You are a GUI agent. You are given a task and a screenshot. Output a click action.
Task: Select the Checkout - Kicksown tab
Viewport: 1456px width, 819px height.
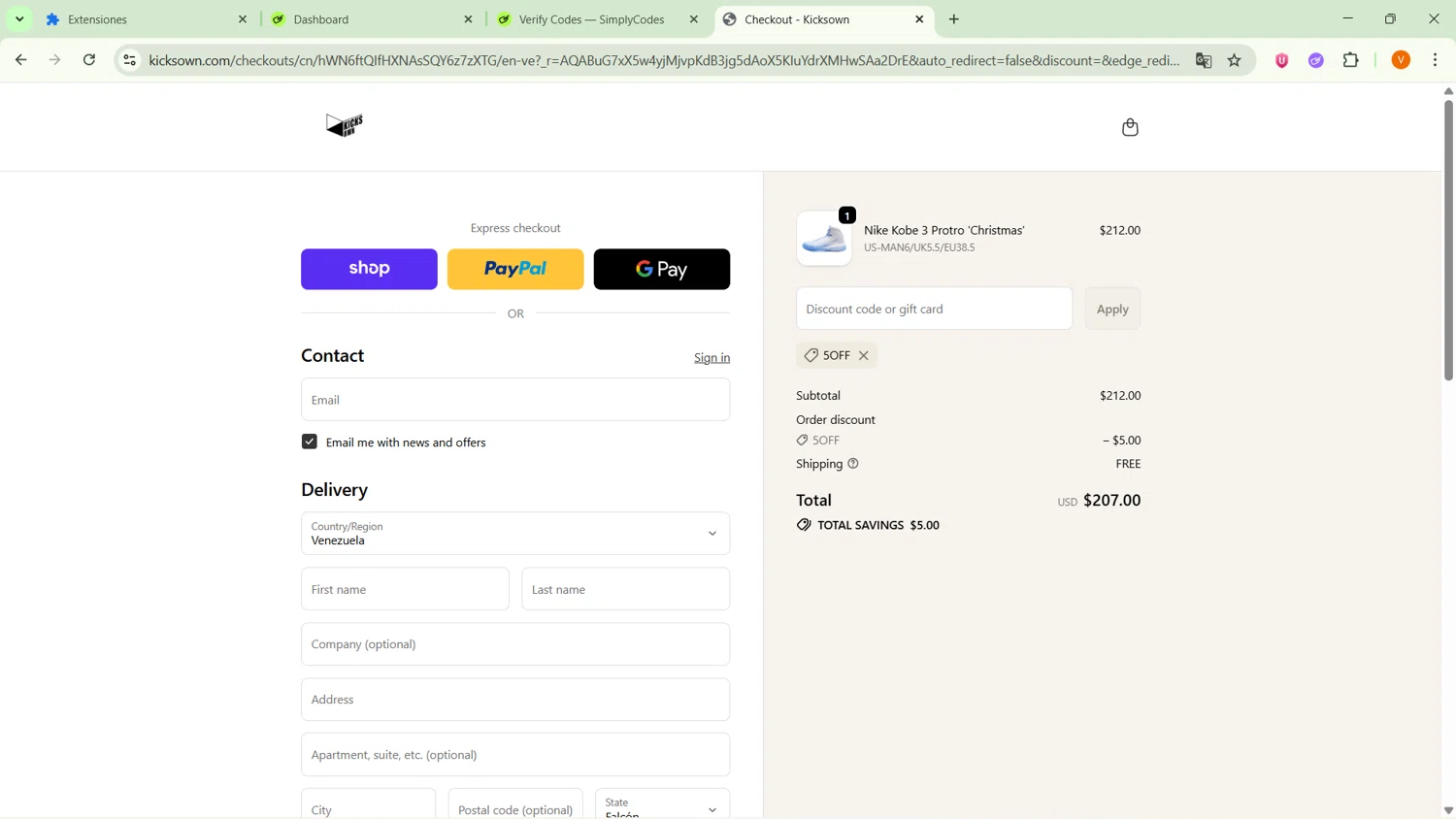(824, 19)
